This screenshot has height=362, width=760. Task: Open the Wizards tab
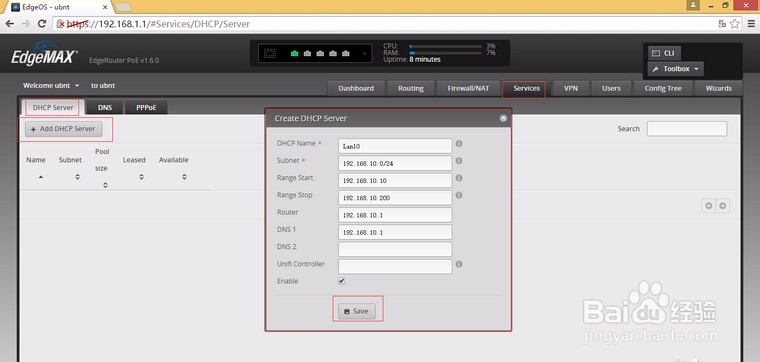pyautogui.click(x=718, y=88)
